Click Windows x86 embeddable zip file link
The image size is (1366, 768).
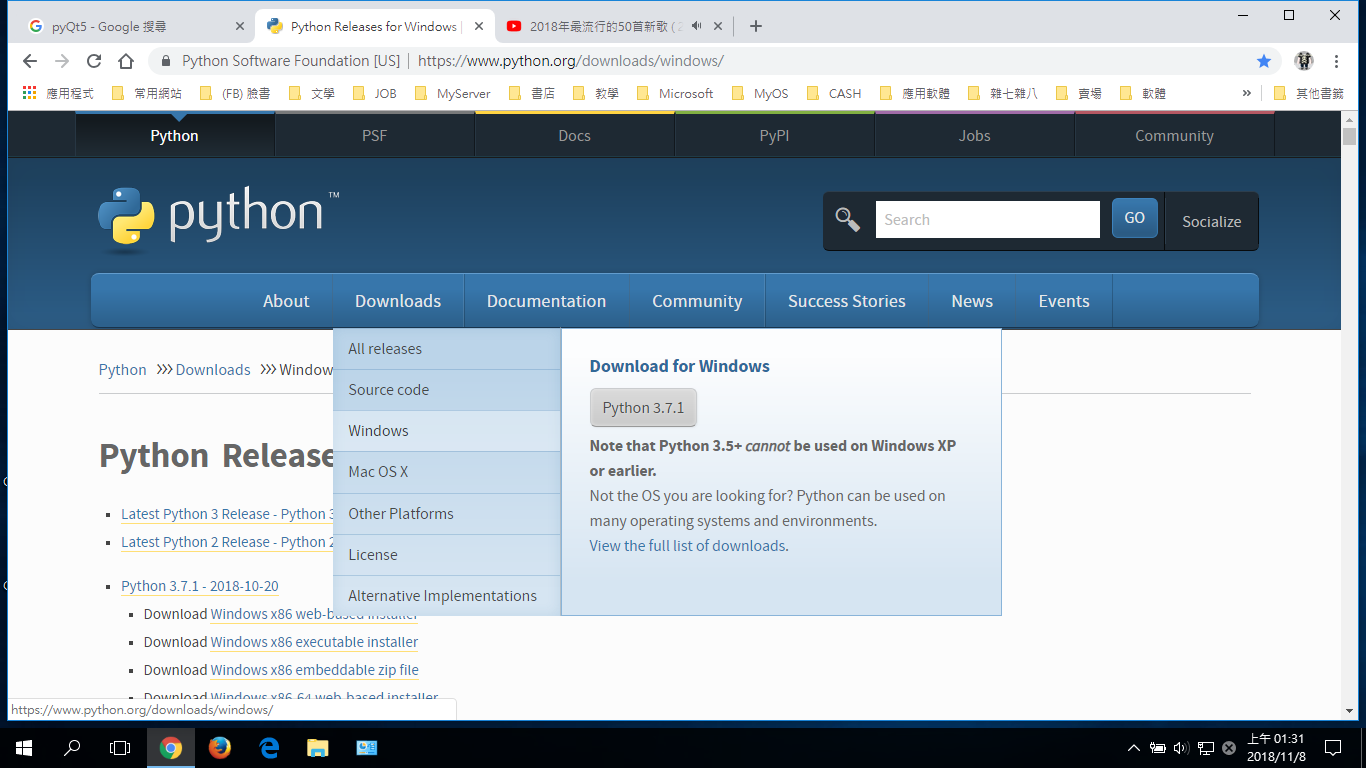click(314, 670)
